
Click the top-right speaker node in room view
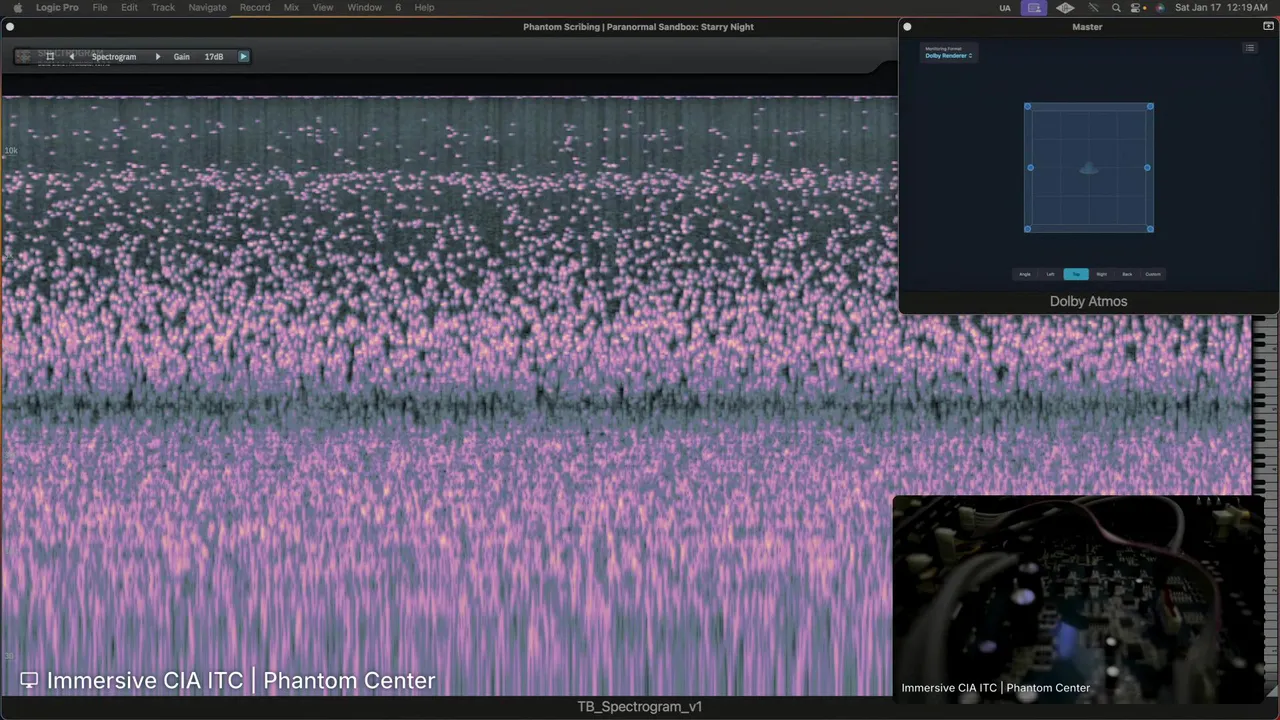pos(1150,106)
